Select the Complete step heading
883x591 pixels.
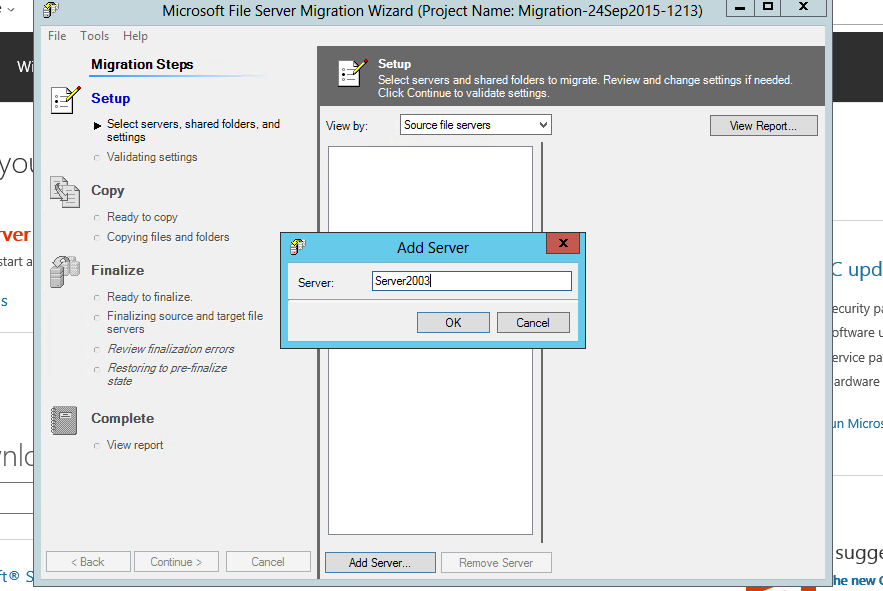123,419
